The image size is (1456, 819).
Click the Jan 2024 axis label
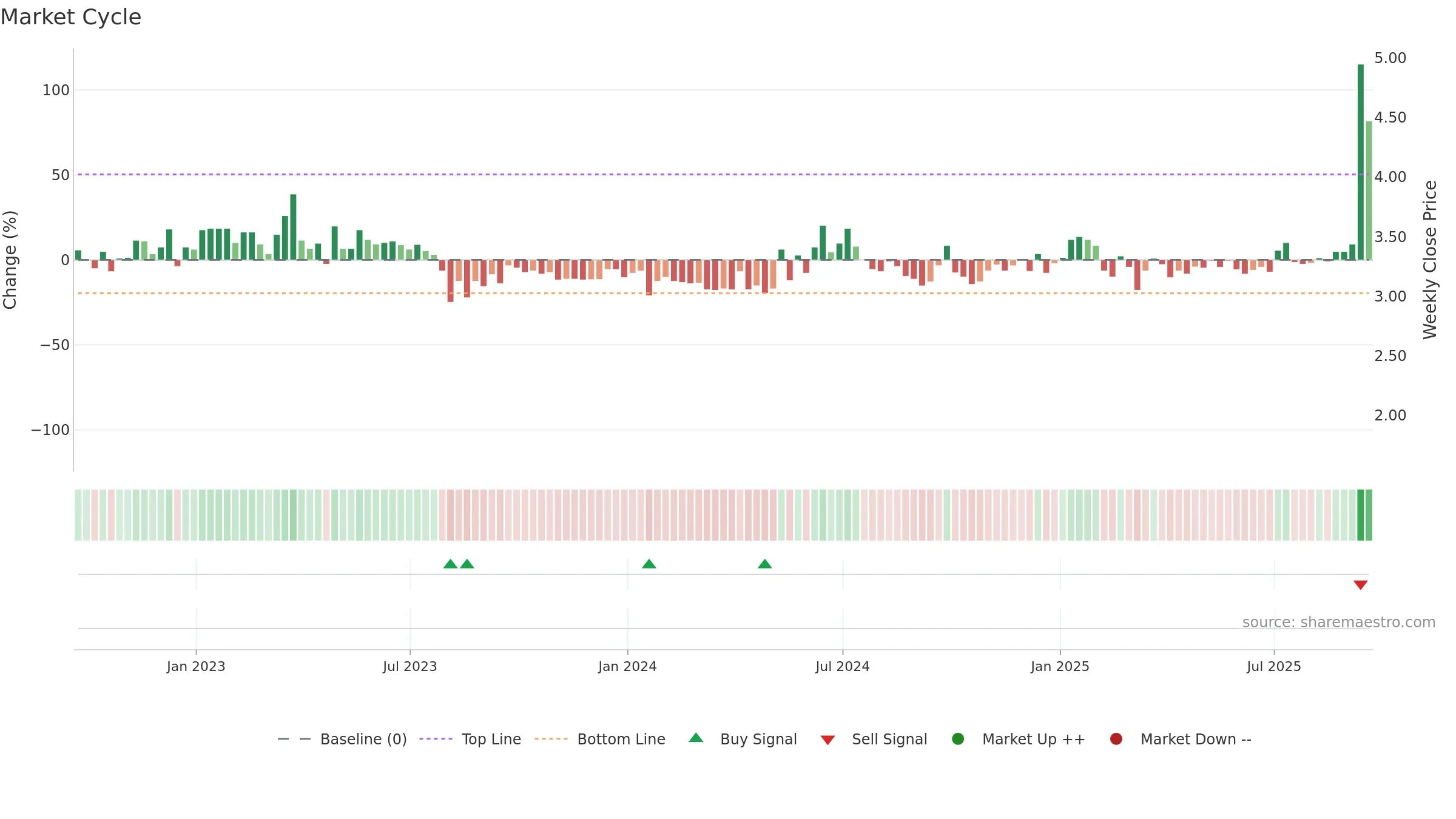point(627,666)
